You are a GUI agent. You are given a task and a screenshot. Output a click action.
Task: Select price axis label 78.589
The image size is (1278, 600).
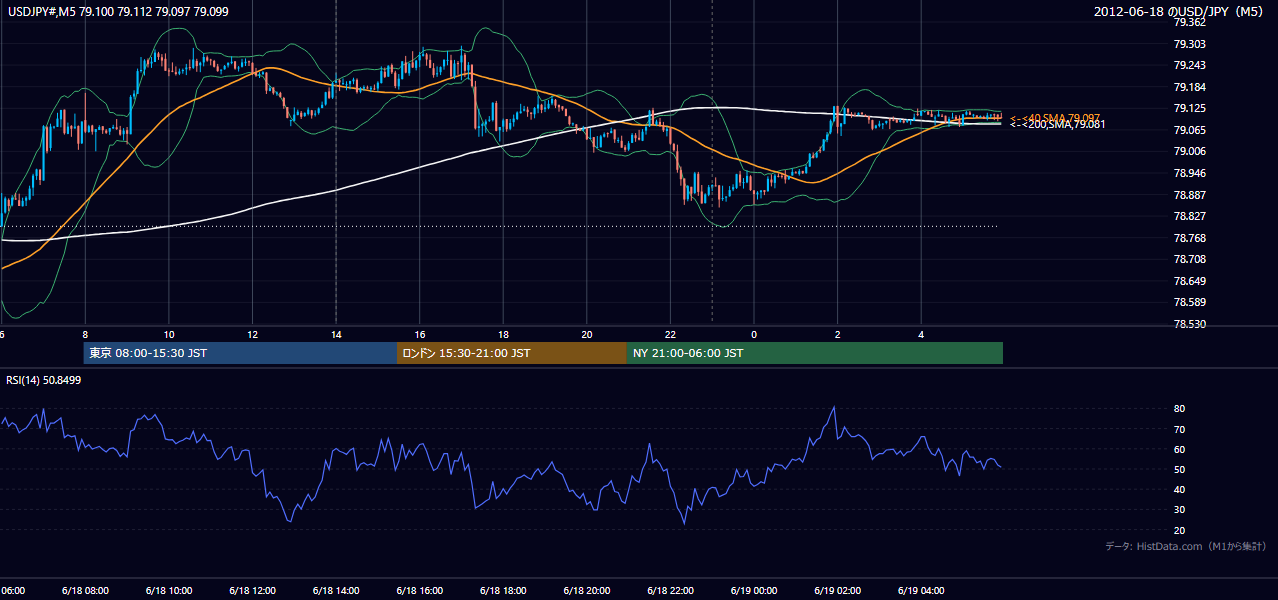point(1189,302)
